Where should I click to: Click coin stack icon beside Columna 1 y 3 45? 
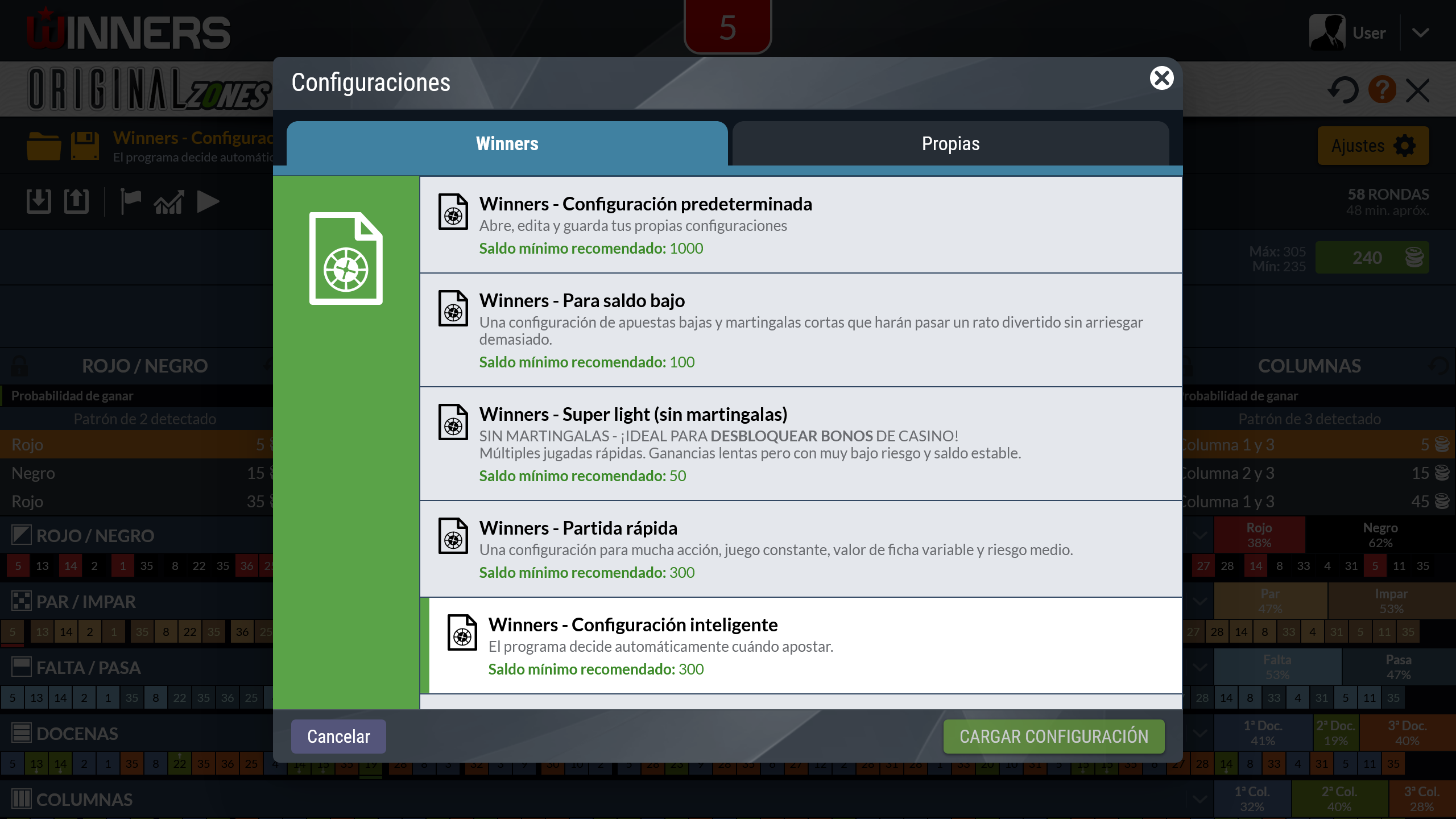coord(1442,501)
